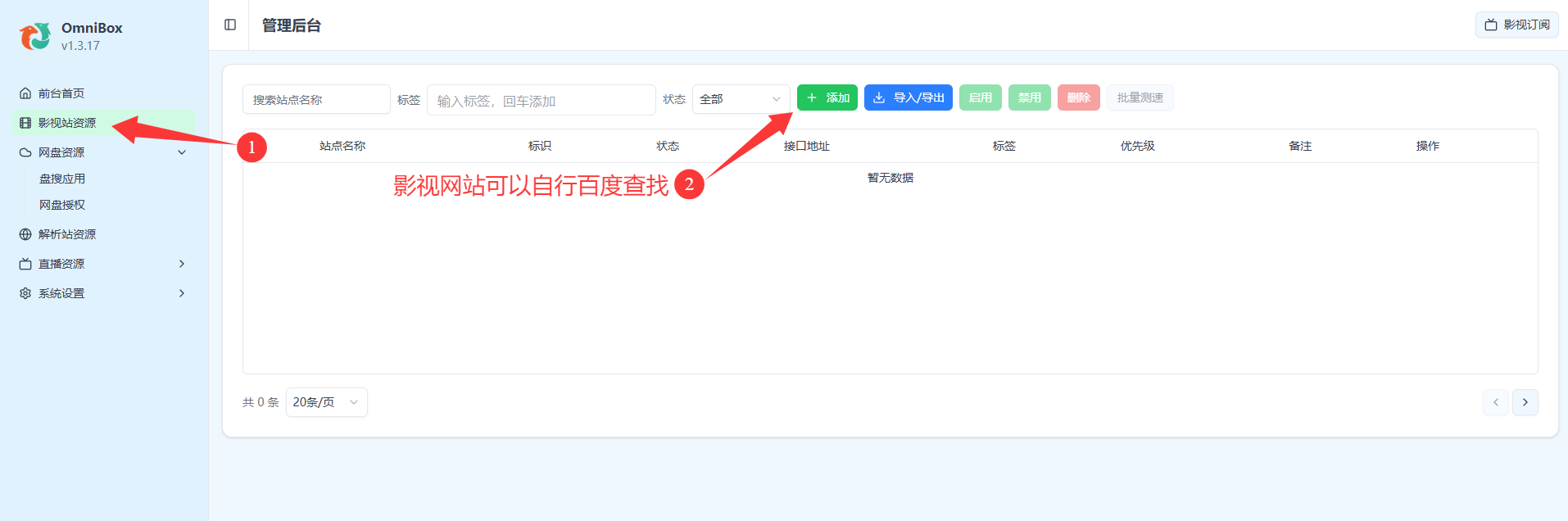Click the 管理后台 page title

[292, 25]
